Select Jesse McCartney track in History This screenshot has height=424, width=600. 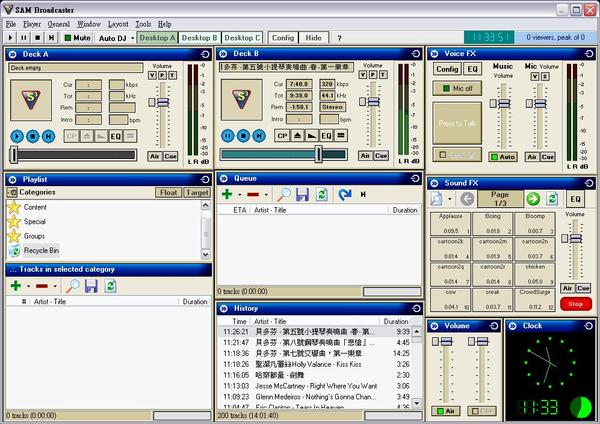316,386
